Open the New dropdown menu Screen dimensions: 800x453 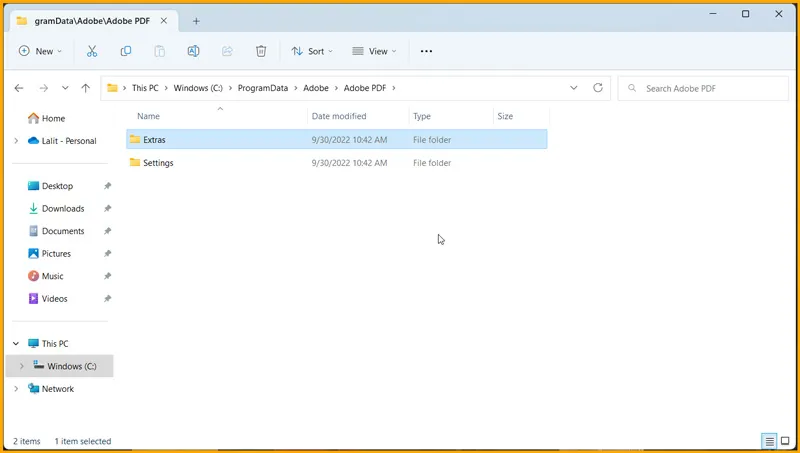point(40,51)
